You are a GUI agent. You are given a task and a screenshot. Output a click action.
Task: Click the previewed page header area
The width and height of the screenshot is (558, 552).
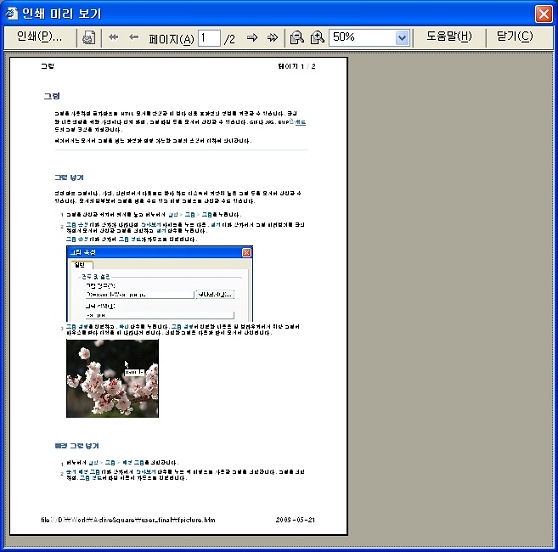click(x=178, y=66)
